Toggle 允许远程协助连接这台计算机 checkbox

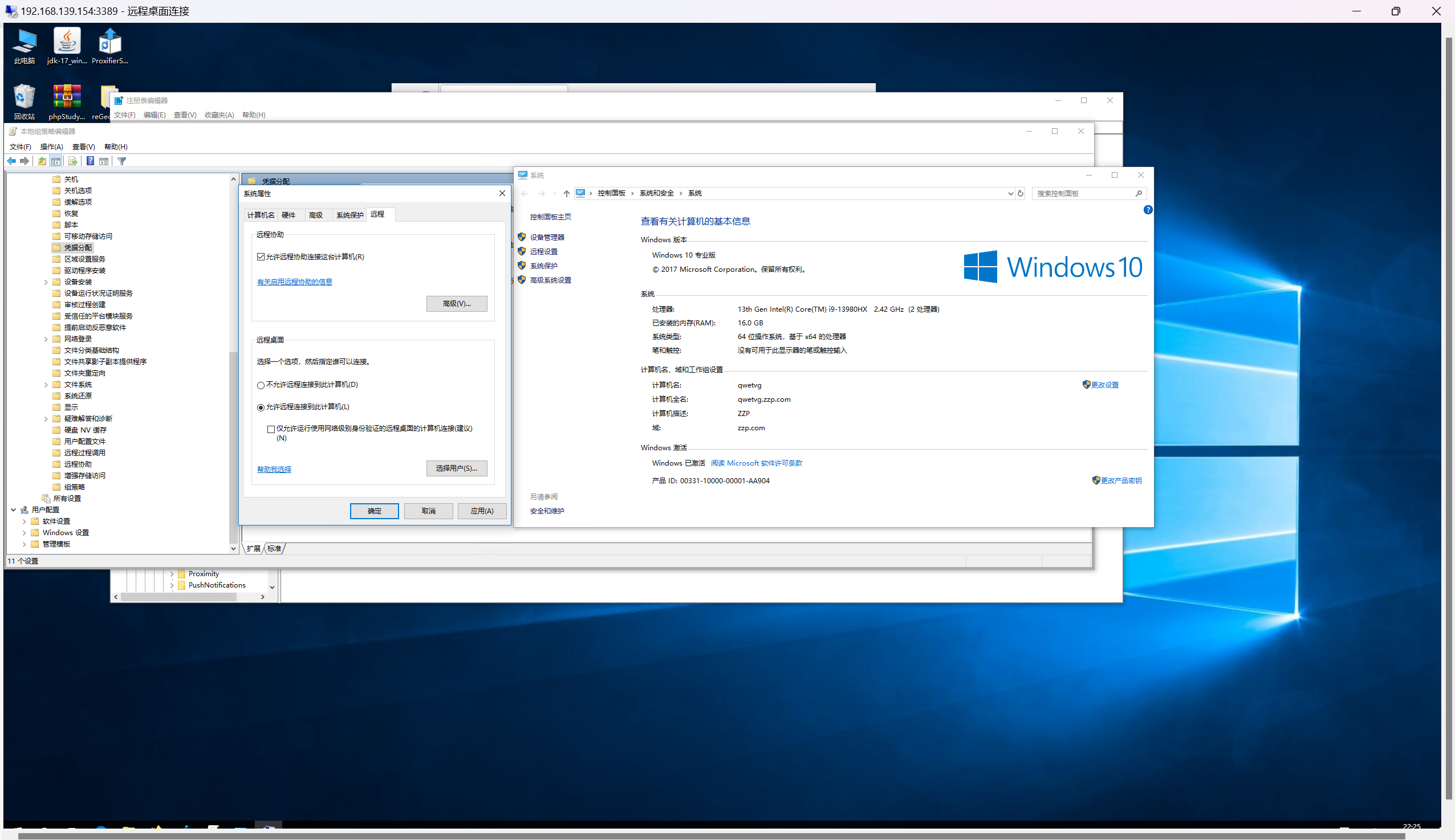pyautogui.click(x=261, y=257)
